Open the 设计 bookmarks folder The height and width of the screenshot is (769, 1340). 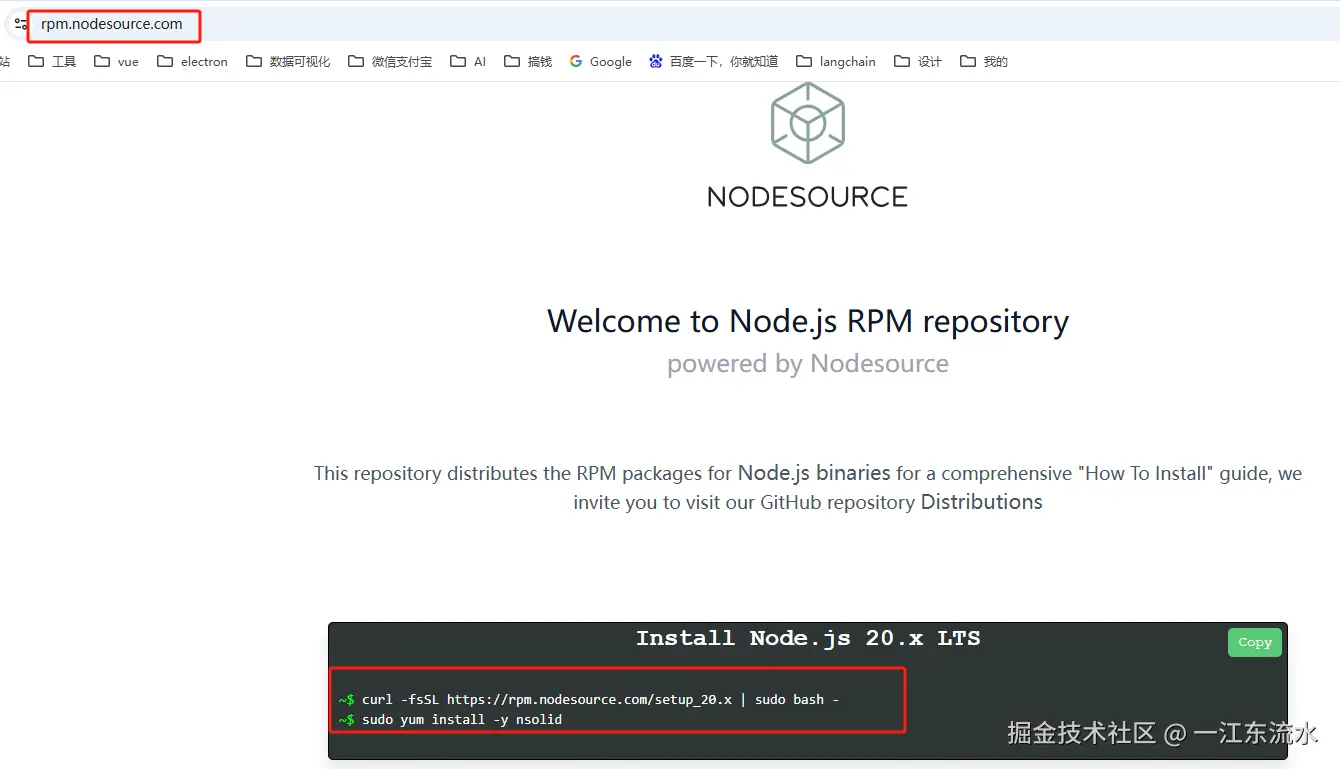click(x=918, y=61)
